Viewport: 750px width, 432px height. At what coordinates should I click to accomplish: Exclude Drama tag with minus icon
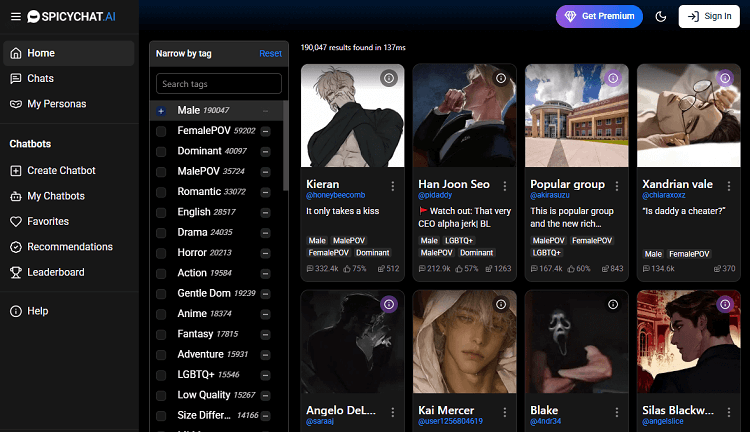coord(265,233)
